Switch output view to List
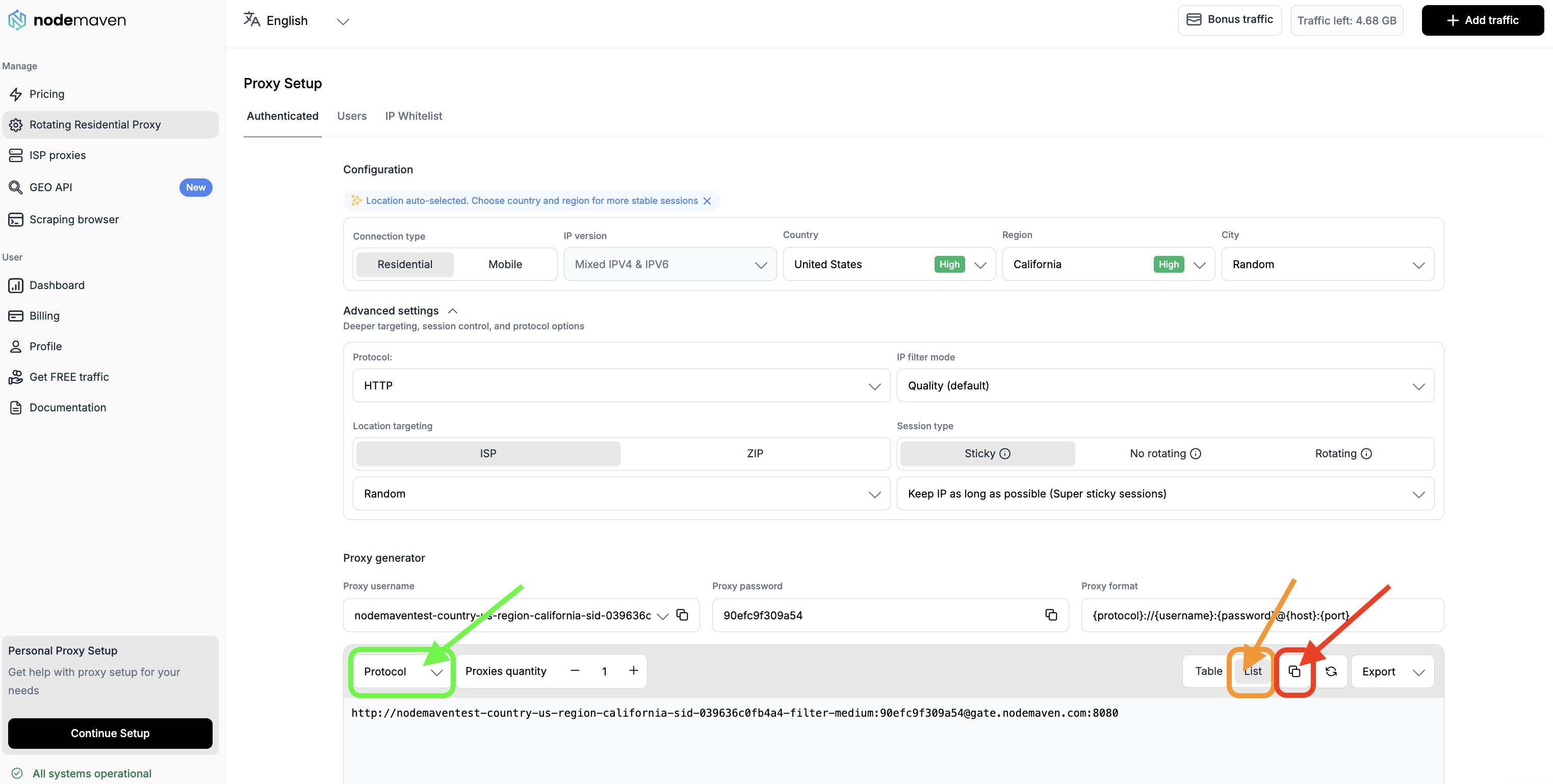This screenshot has height=784, width=1553. [1253, 671]
